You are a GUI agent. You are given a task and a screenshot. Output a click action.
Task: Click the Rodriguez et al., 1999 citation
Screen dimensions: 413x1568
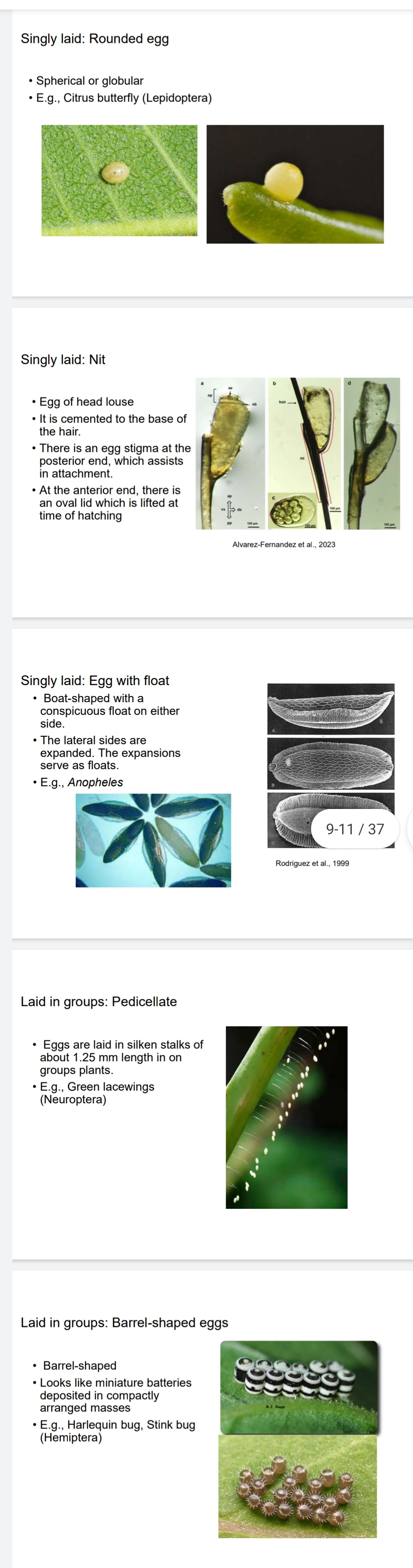point(312,863)
